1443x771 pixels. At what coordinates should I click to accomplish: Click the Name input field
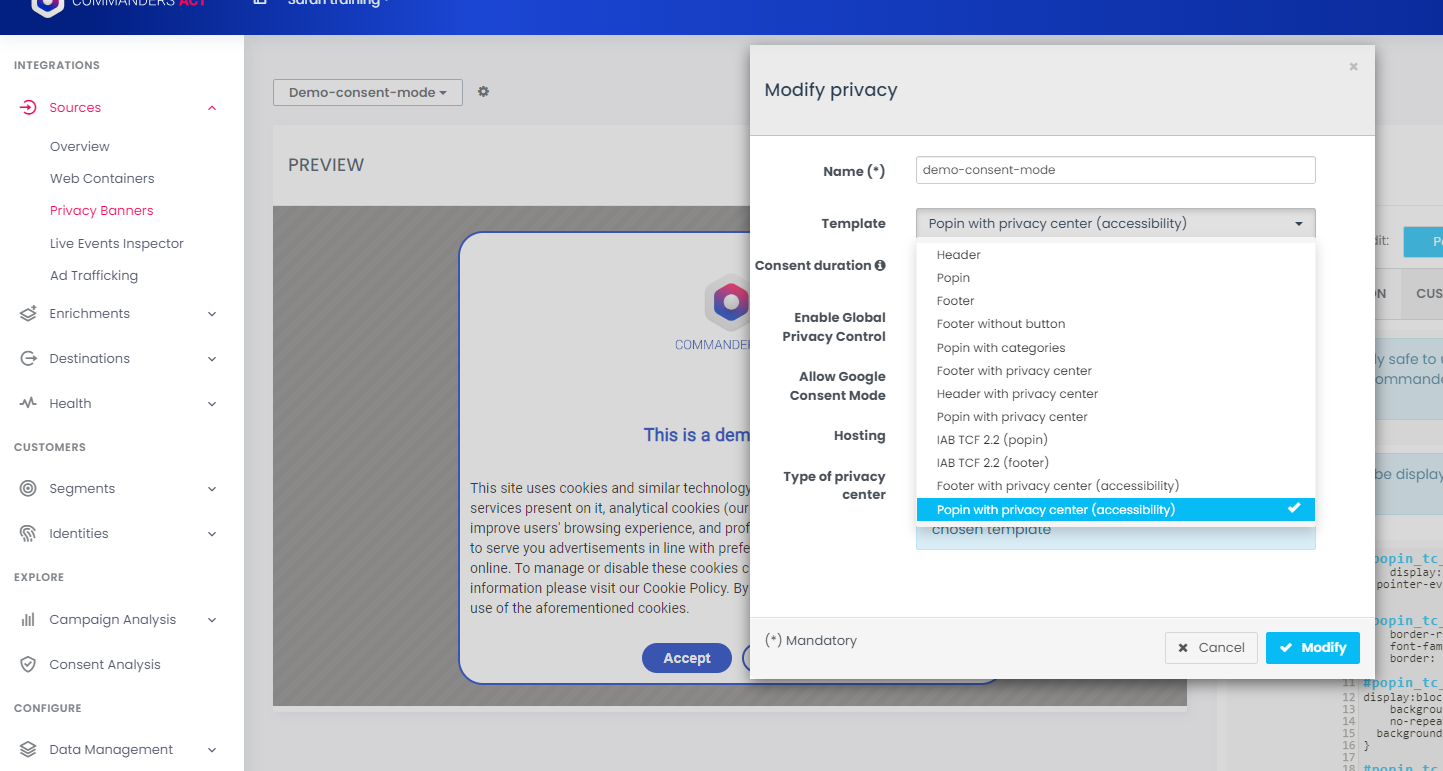(1115, 170)
